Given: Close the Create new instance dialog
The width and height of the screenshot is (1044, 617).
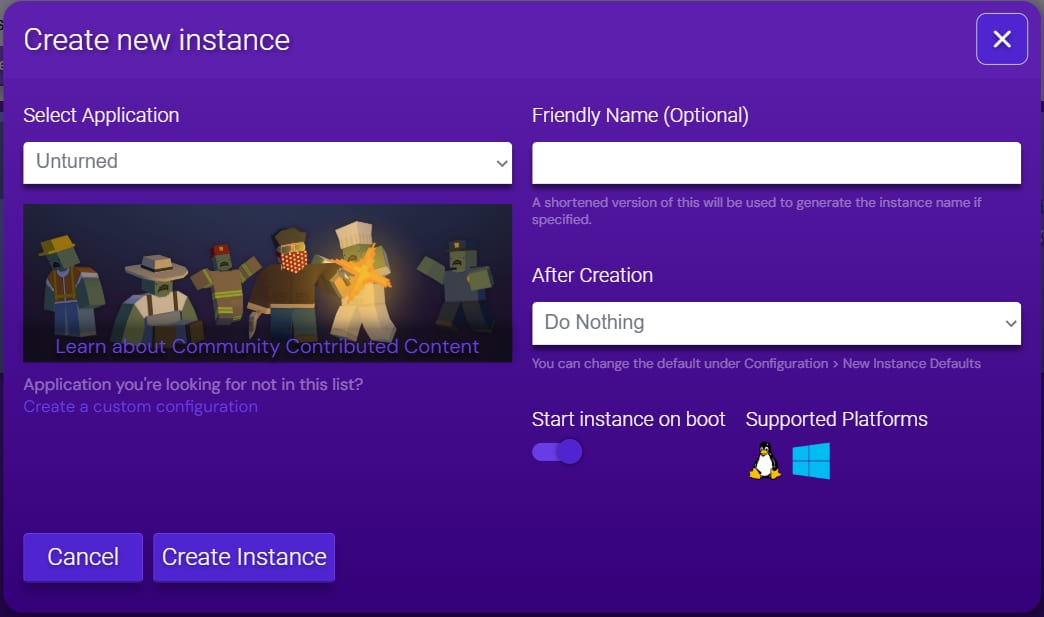Looking at the screenshot, I should tap(1001, 39).
